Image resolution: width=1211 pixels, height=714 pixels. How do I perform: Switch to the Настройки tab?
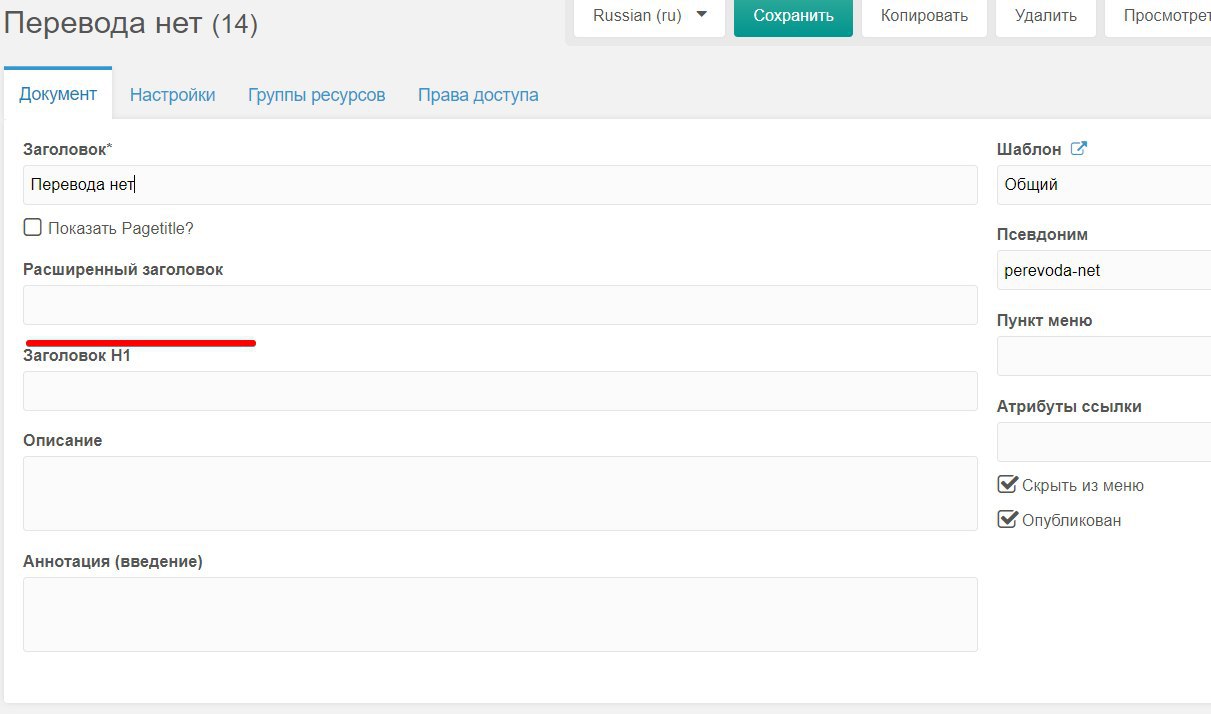pyautogui.click(x=172, y=95)
